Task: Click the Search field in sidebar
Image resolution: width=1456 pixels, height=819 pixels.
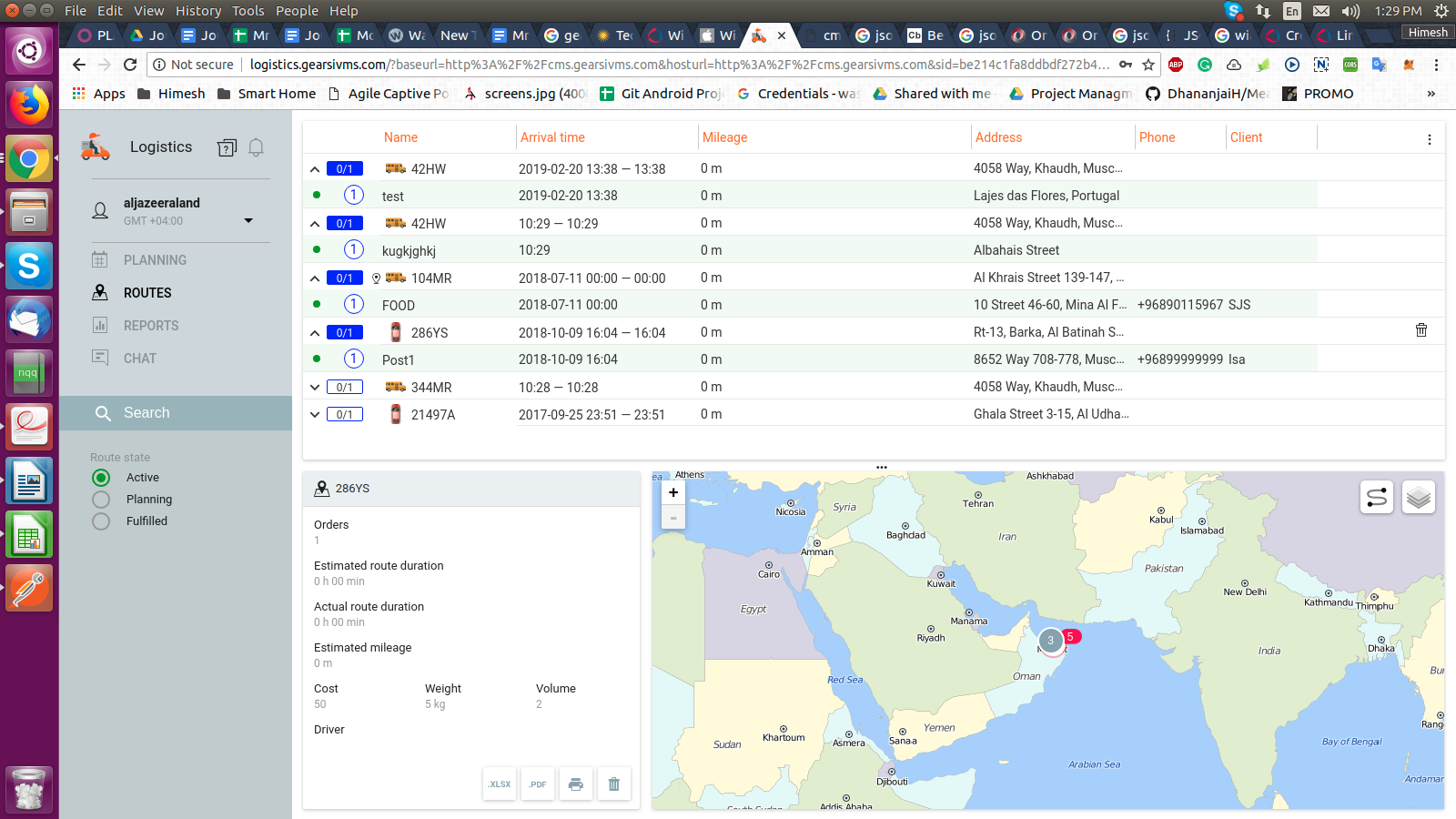Action: [x=176, y=413]
